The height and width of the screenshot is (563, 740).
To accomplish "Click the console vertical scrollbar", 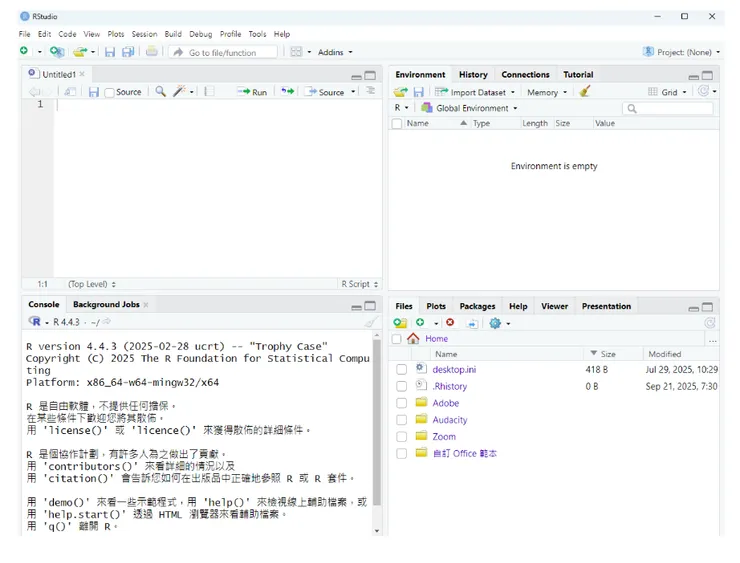I will pyautogui.click(x=377, y=422).
